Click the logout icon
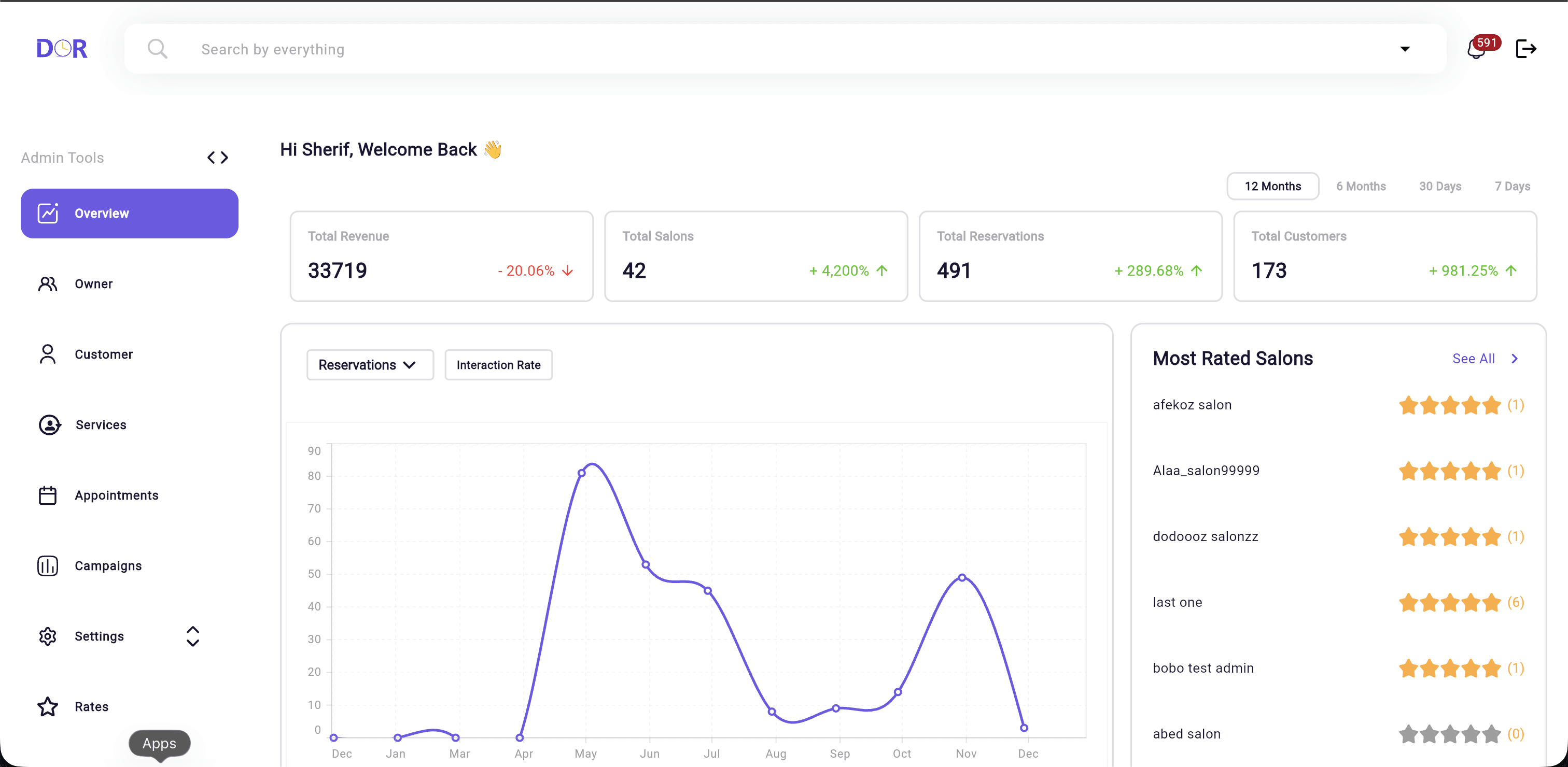 tap(1525, 49)
